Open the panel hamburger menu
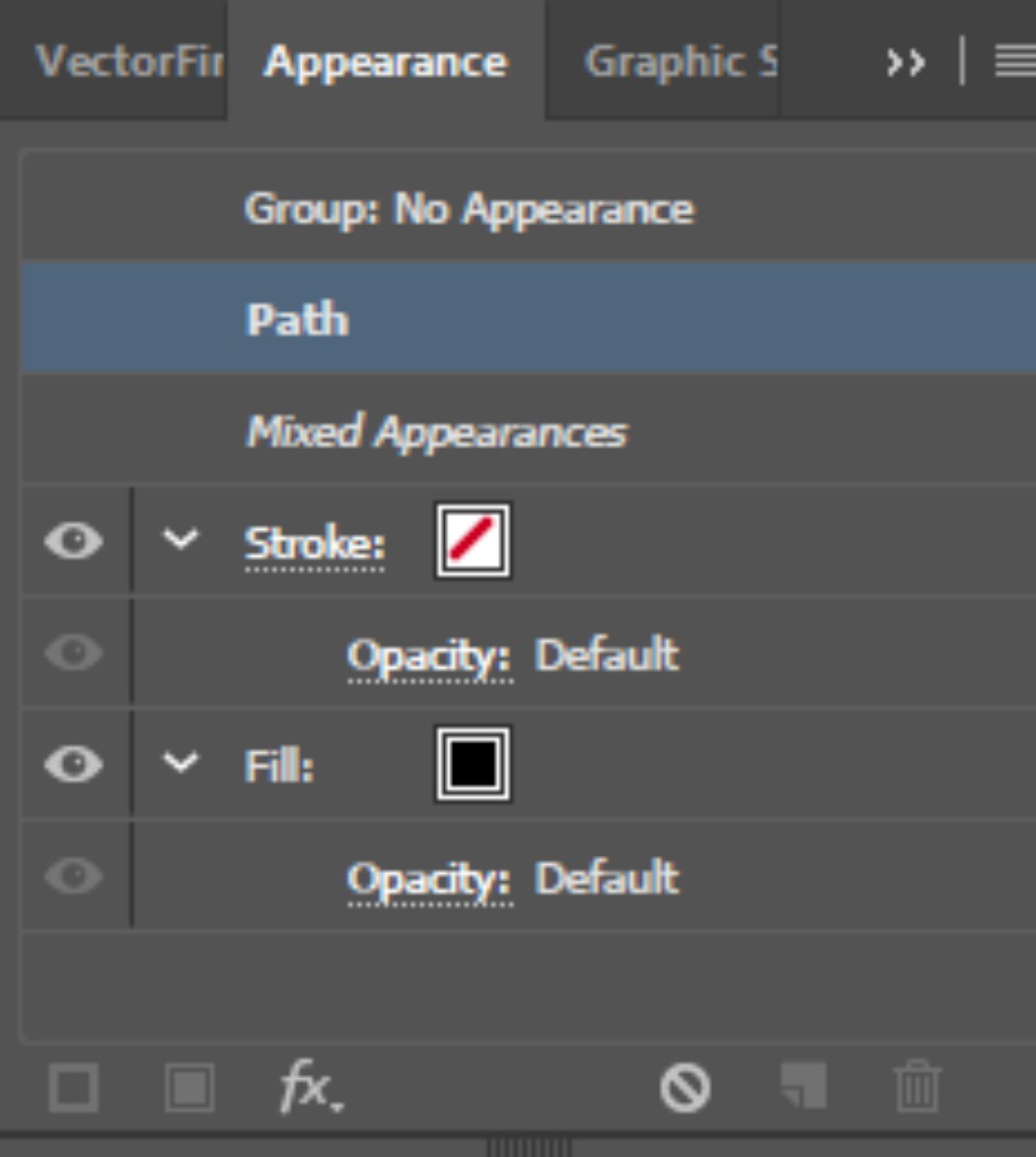This screenshot has height=1157, width=1036. pos(1014,61)
